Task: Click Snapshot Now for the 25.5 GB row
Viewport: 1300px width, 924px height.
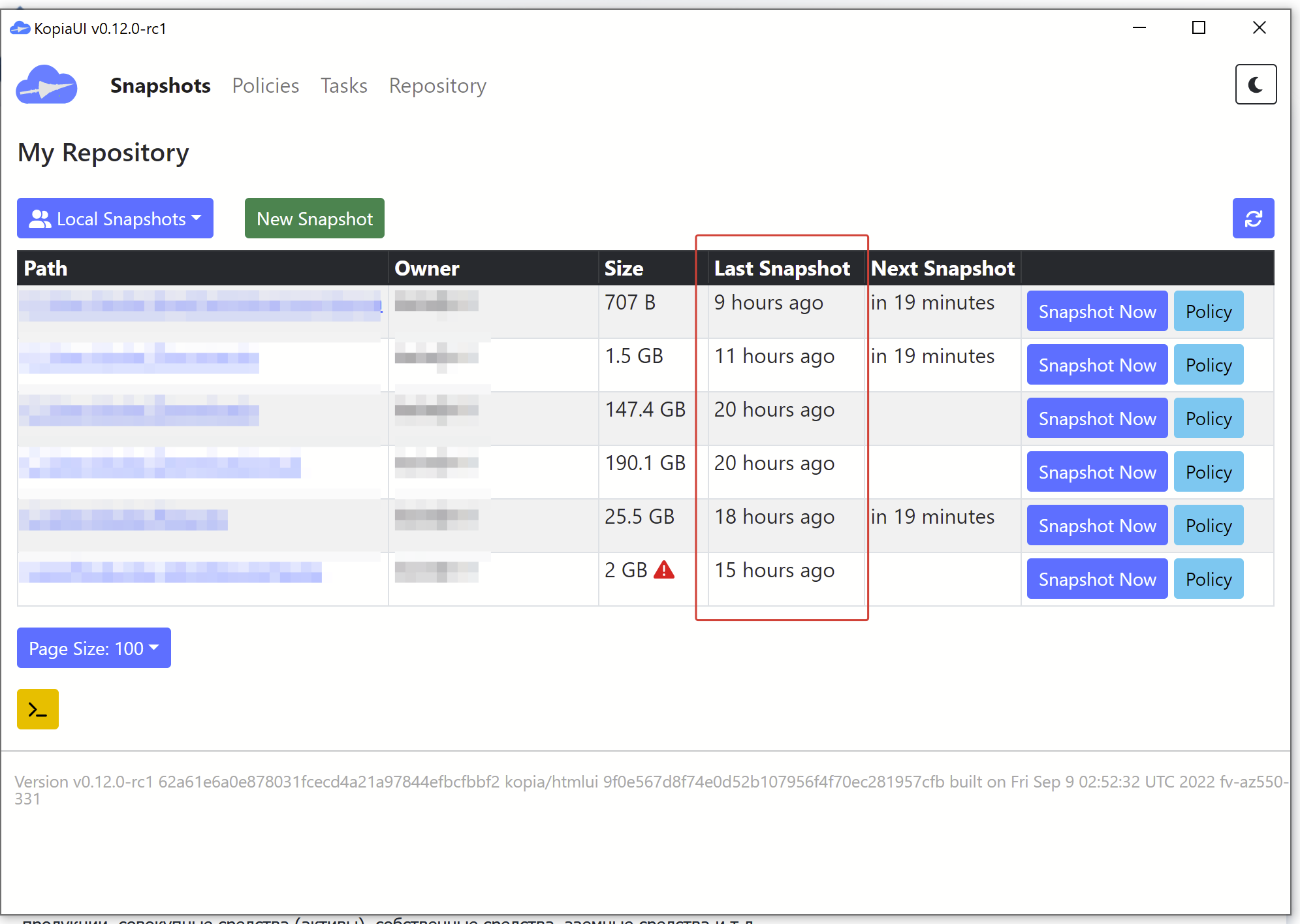Action: point(1096,525)
